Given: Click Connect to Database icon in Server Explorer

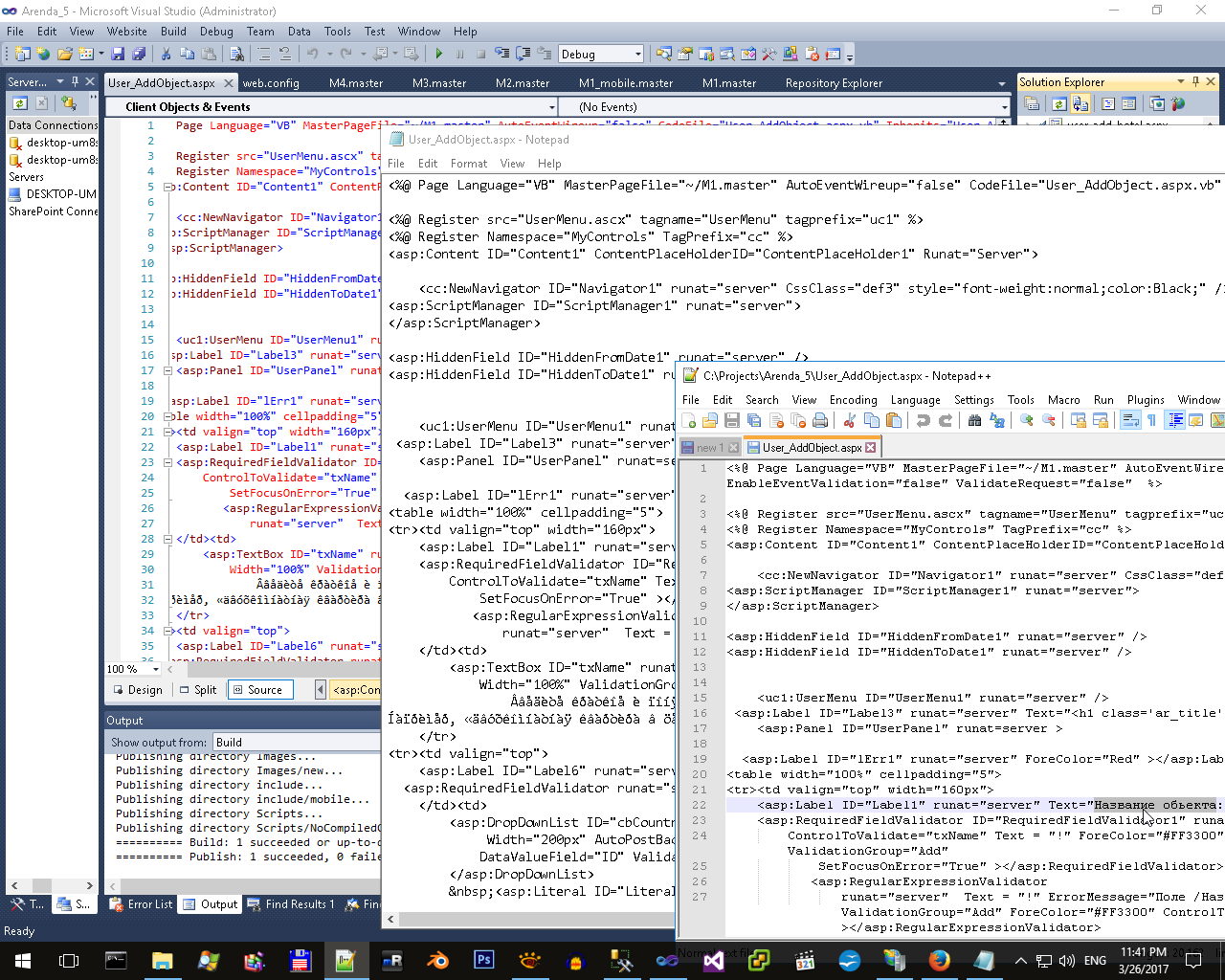Looking at the screenshot, I should tap(68, 102).
